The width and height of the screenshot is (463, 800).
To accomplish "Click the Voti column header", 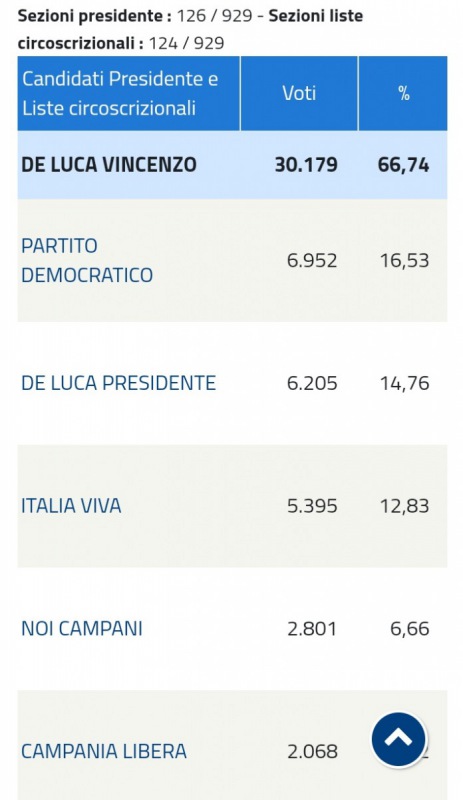I will click(299, 93).
